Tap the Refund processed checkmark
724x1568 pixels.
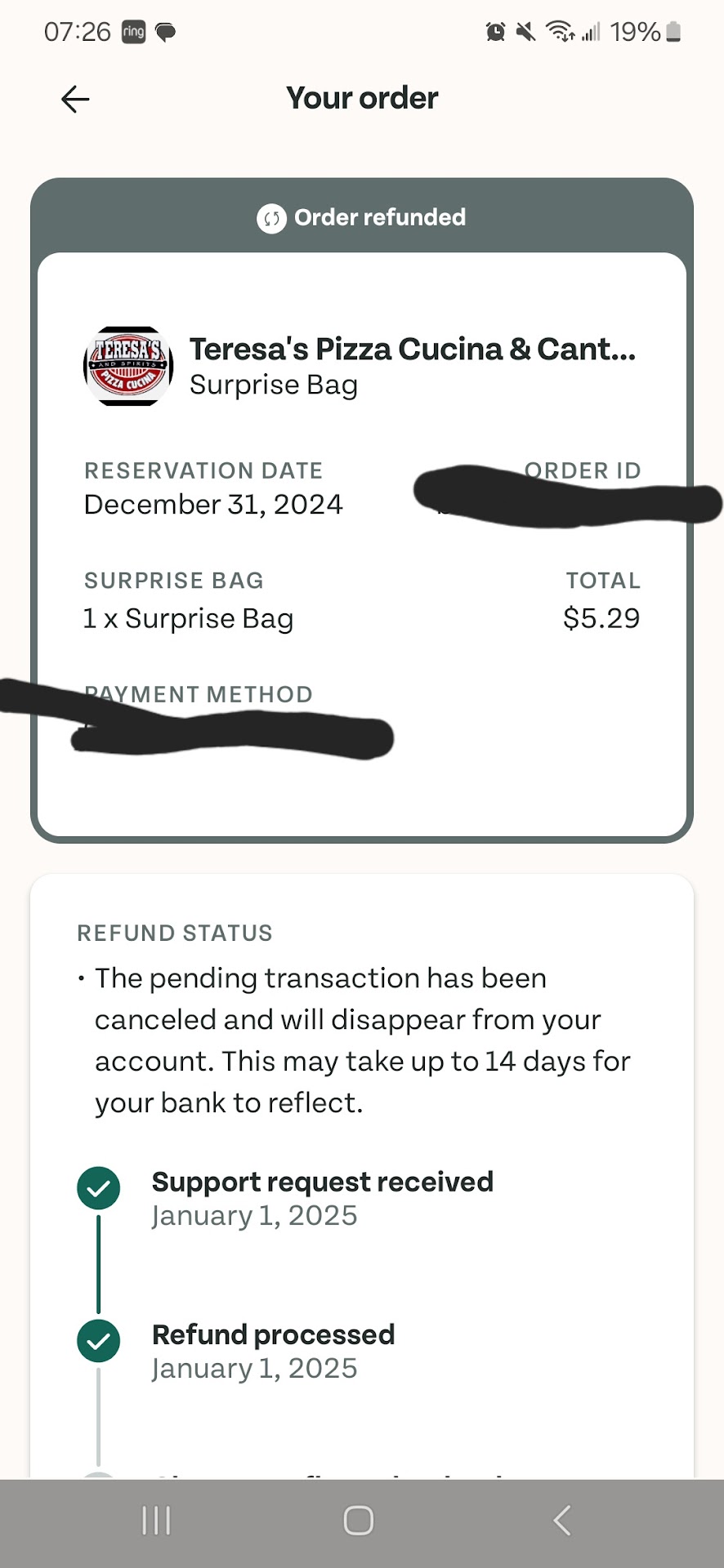click(x=98, y=1341)
